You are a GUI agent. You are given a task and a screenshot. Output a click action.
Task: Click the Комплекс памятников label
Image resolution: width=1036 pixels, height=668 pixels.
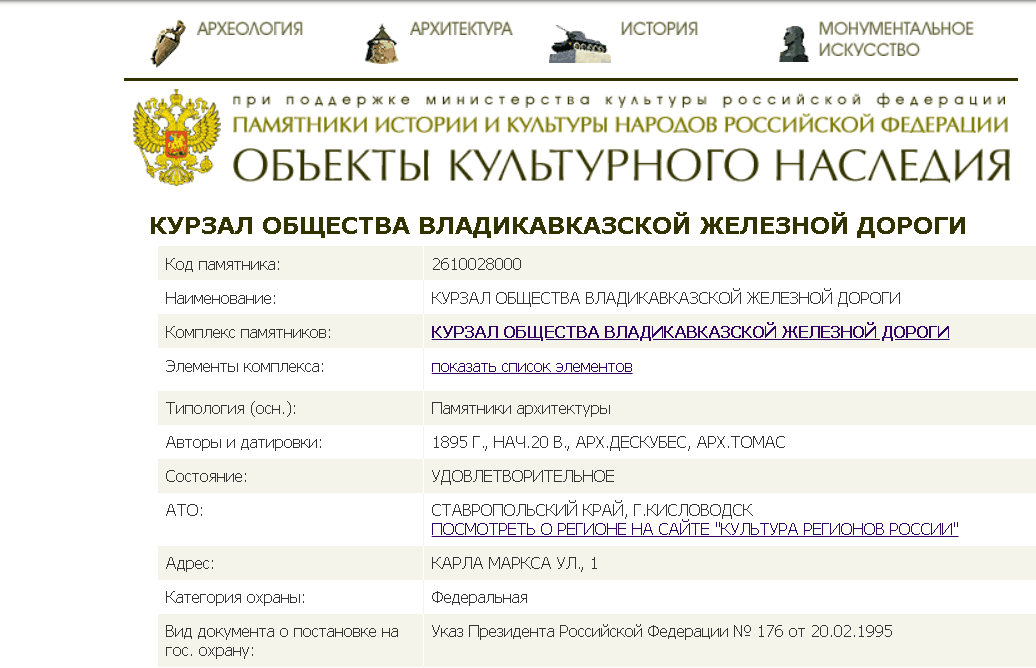point(248,332)
